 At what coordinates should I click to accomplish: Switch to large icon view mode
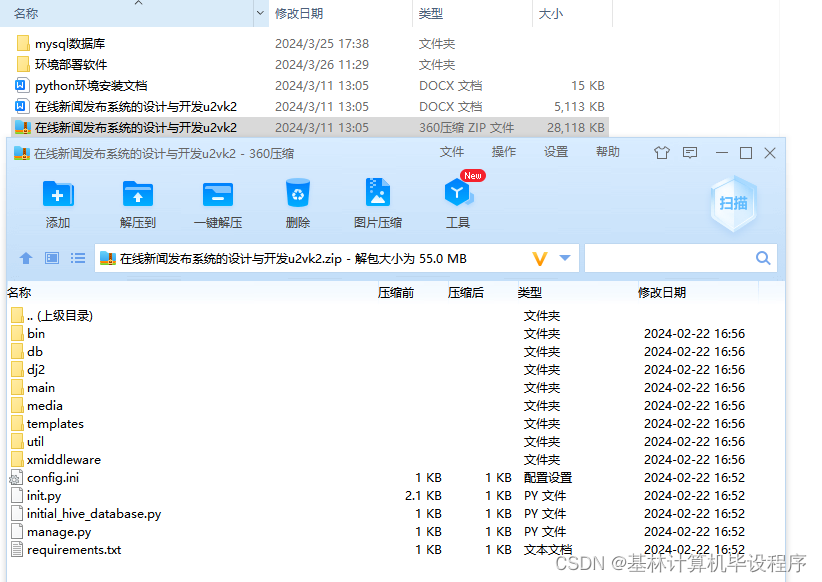(51, 257)
